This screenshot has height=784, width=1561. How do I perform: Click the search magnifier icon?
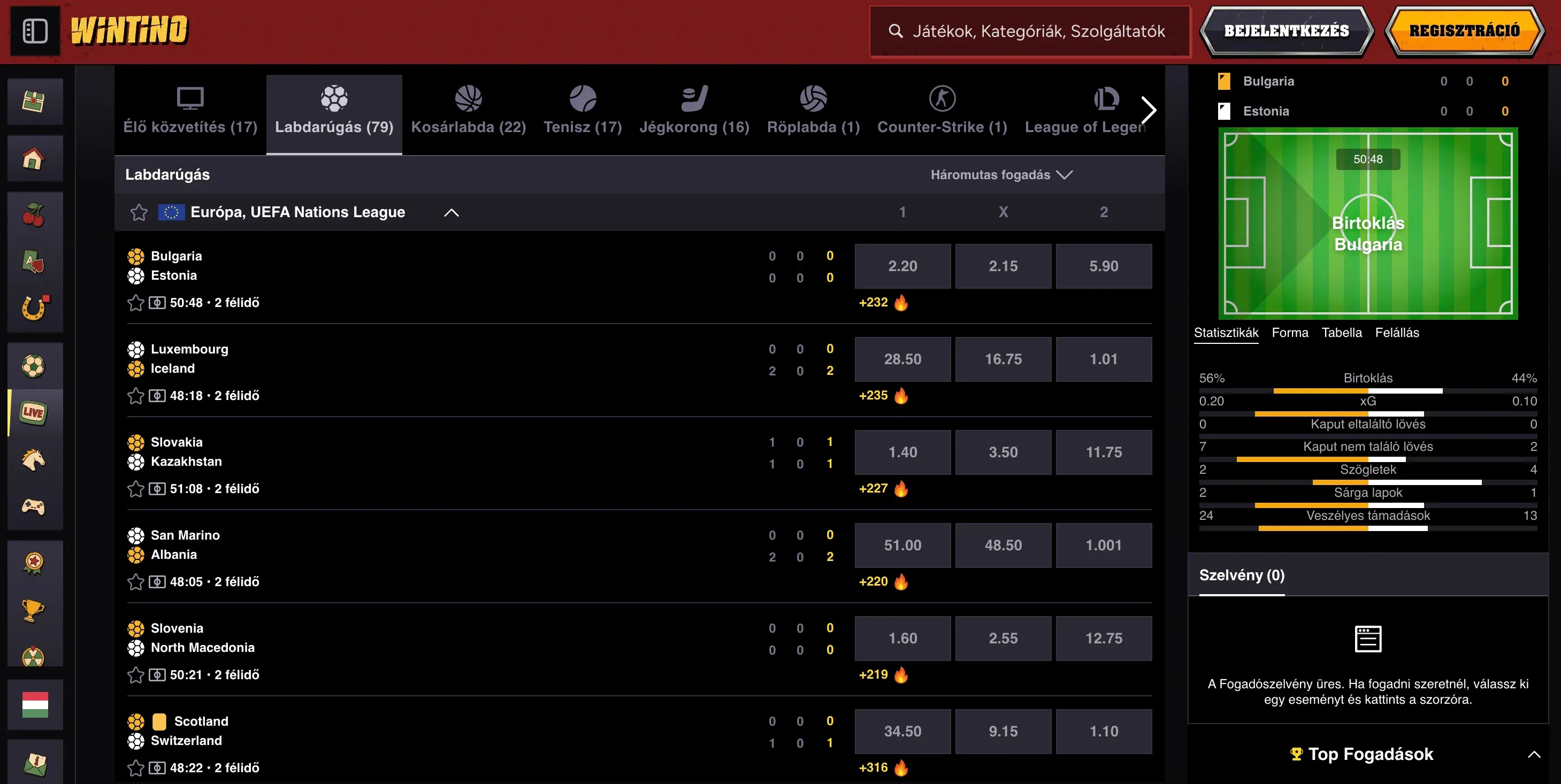(895, 31)
